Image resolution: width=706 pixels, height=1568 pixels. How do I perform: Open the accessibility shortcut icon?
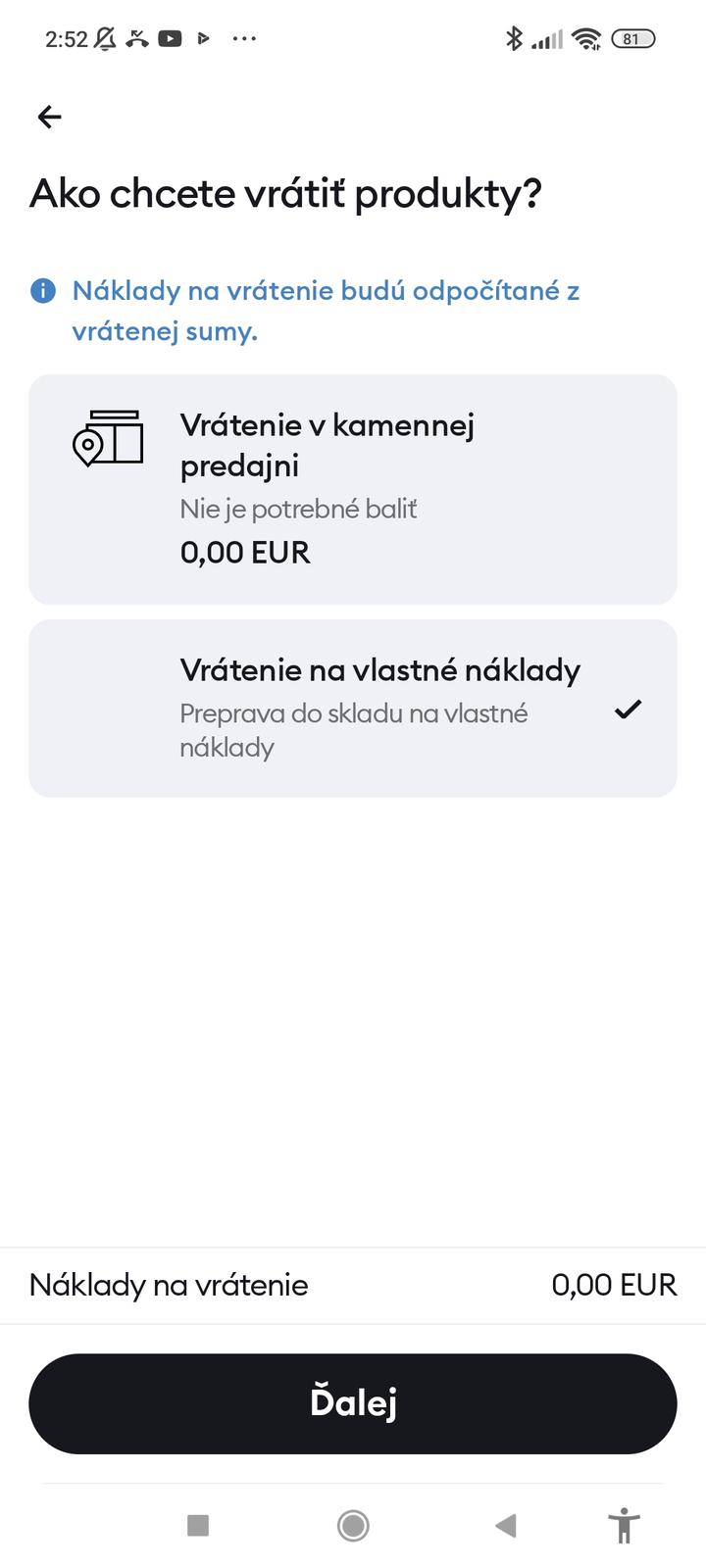(624, 1525)
